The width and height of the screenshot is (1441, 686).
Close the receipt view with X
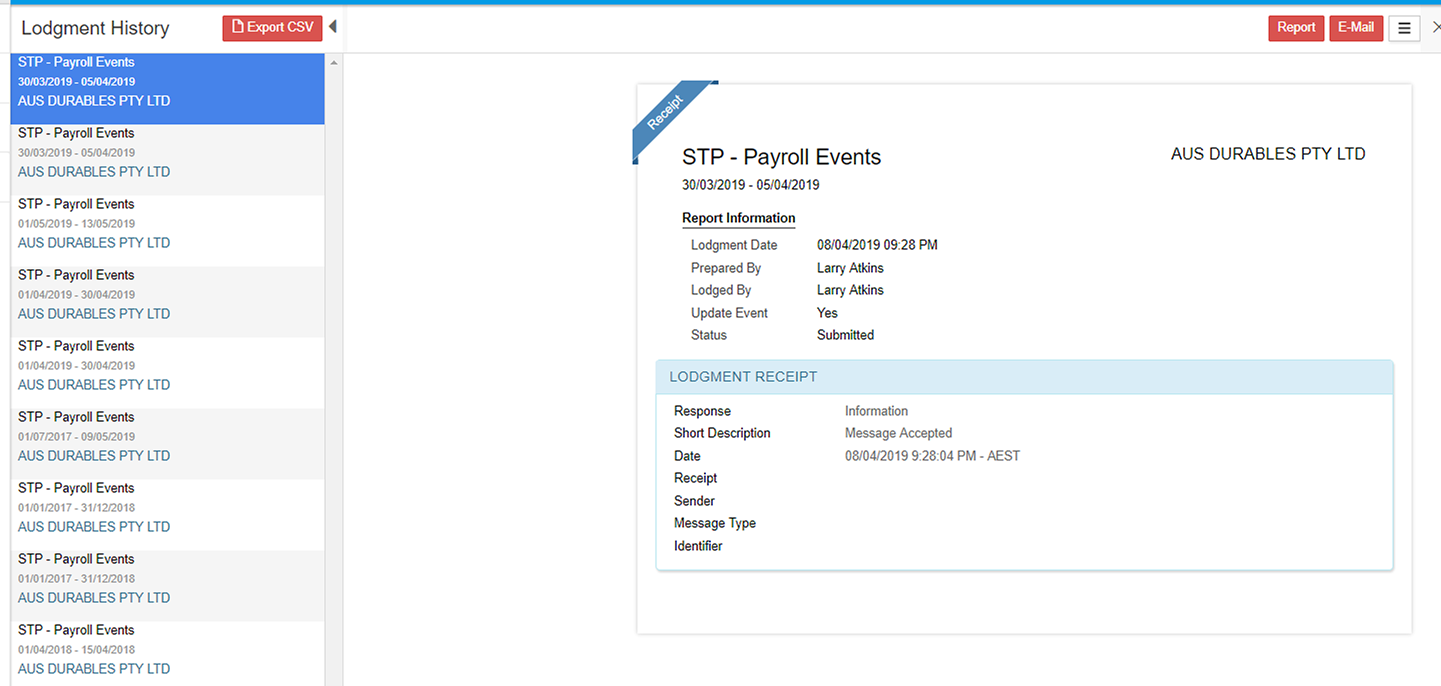pos(1435,28)
